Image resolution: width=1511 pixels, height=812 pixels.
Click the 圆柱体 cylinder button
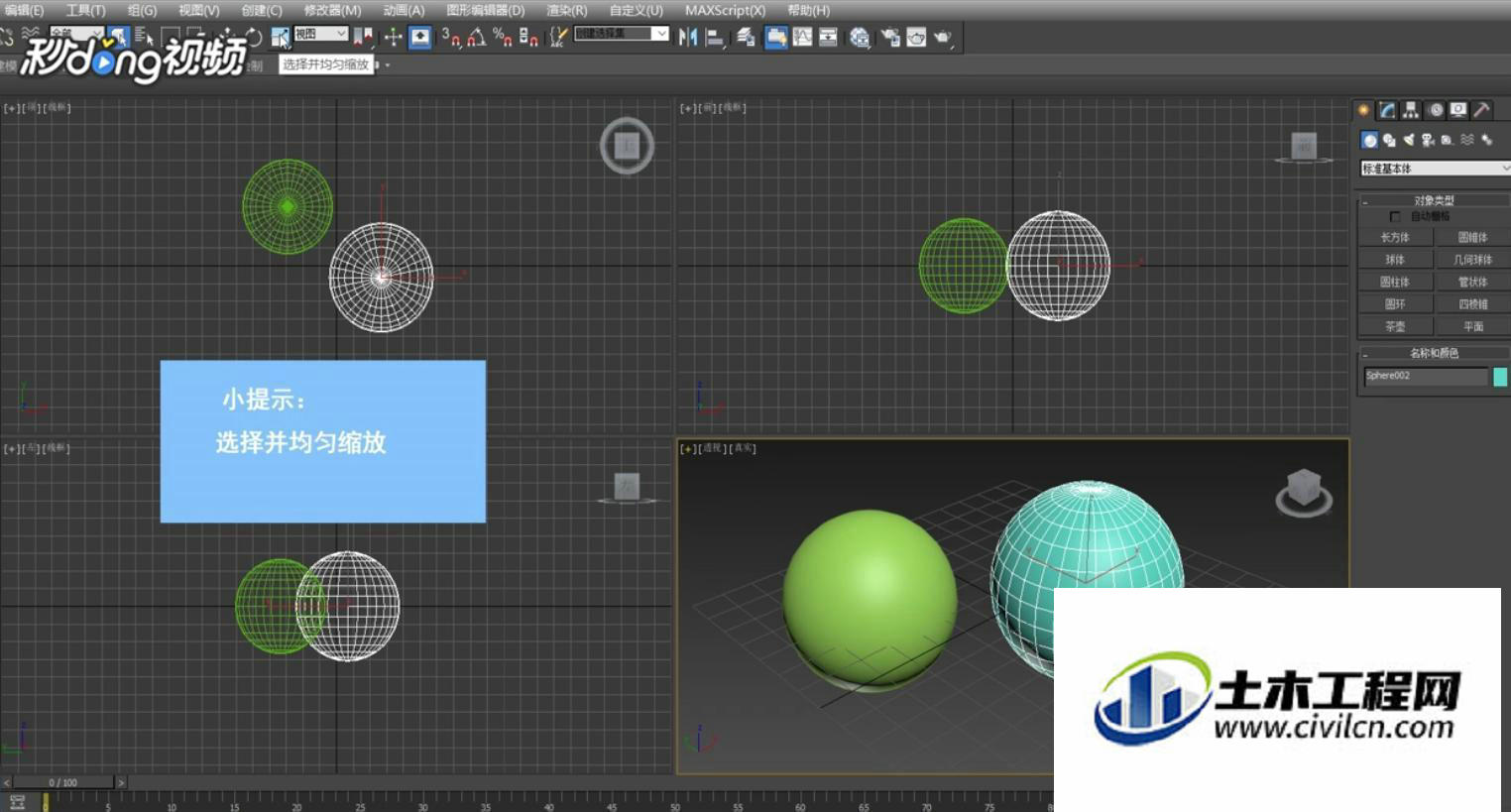point(1395,283)
